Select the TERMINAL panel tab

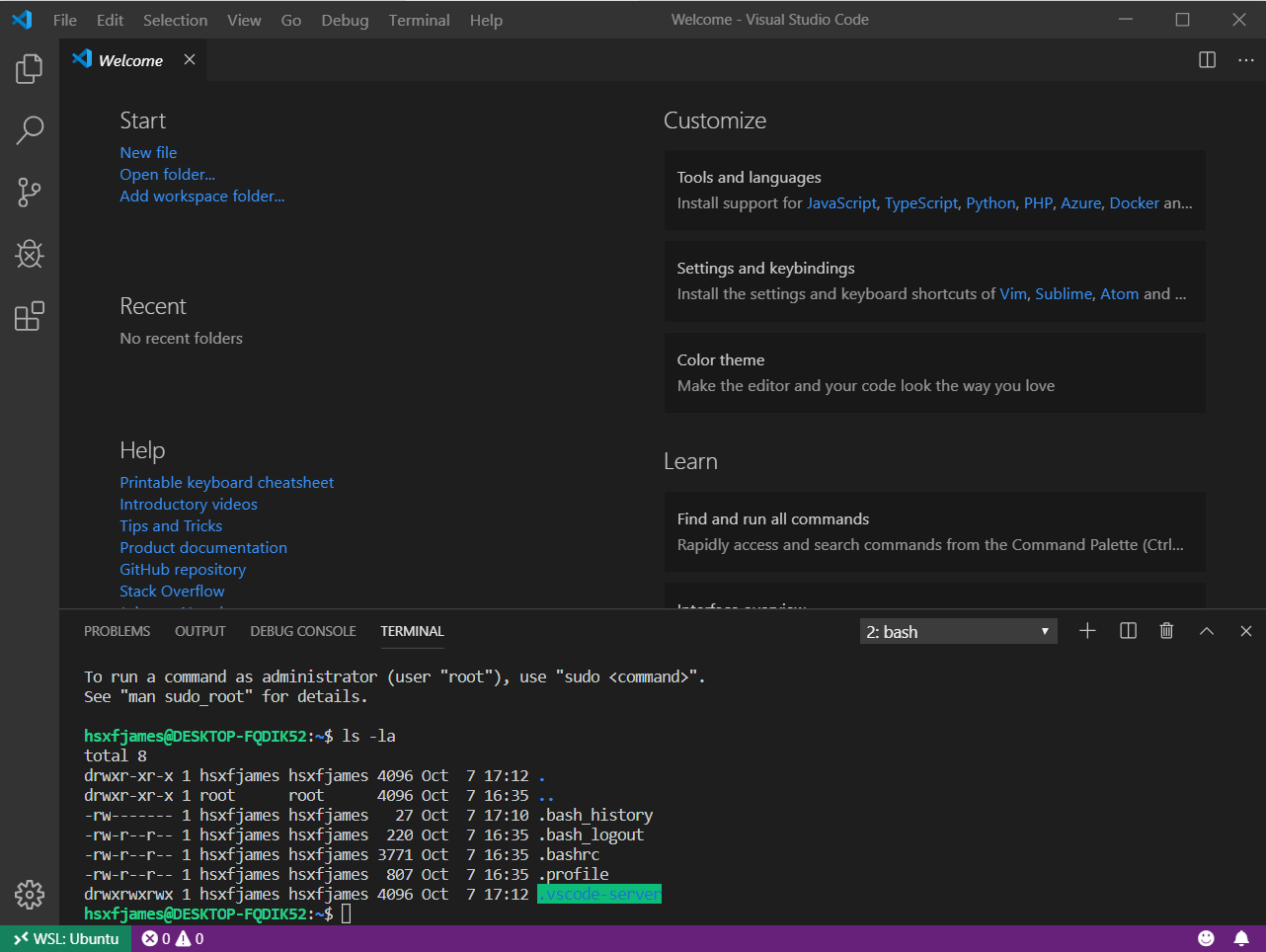pyautogui.click(x=412, y=631)
